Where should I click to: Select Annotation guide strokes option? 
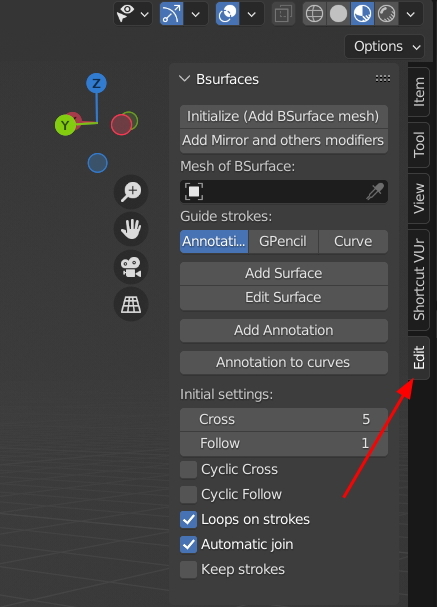(214, 242)
